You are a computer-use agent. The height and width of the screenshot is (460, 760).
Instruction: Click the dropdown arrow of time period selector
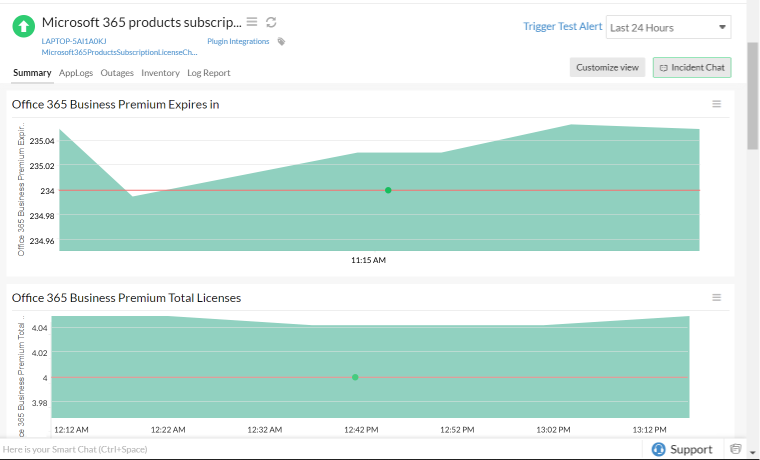pyautogui.click(x=722, y=28)
